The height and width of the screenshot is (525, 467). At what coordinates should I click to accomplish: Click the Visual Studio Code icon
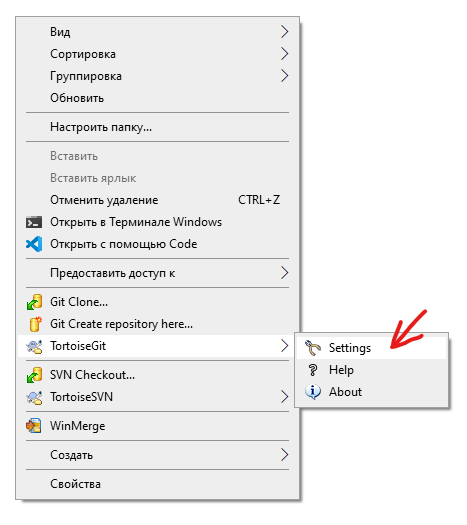pos(34,244)
